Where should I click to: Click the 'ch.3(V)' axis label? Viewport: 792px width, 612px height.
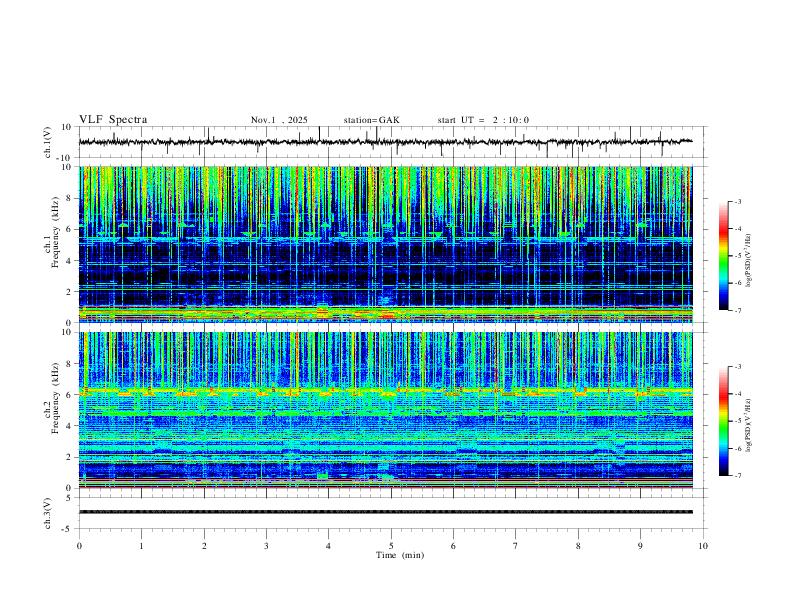coord(48,514)
